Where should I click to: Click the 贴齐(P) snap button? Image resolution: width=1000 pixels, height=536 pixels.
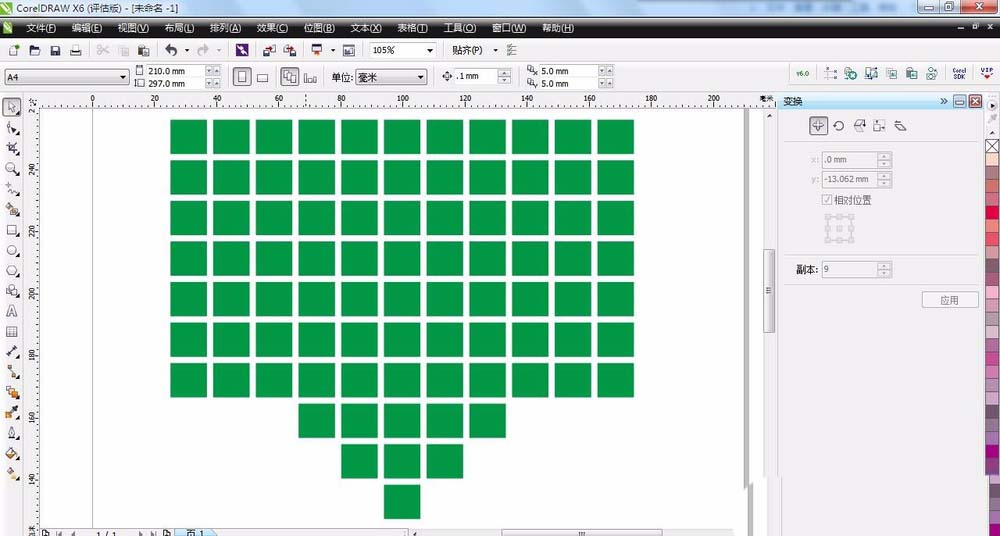click(467, 50)
